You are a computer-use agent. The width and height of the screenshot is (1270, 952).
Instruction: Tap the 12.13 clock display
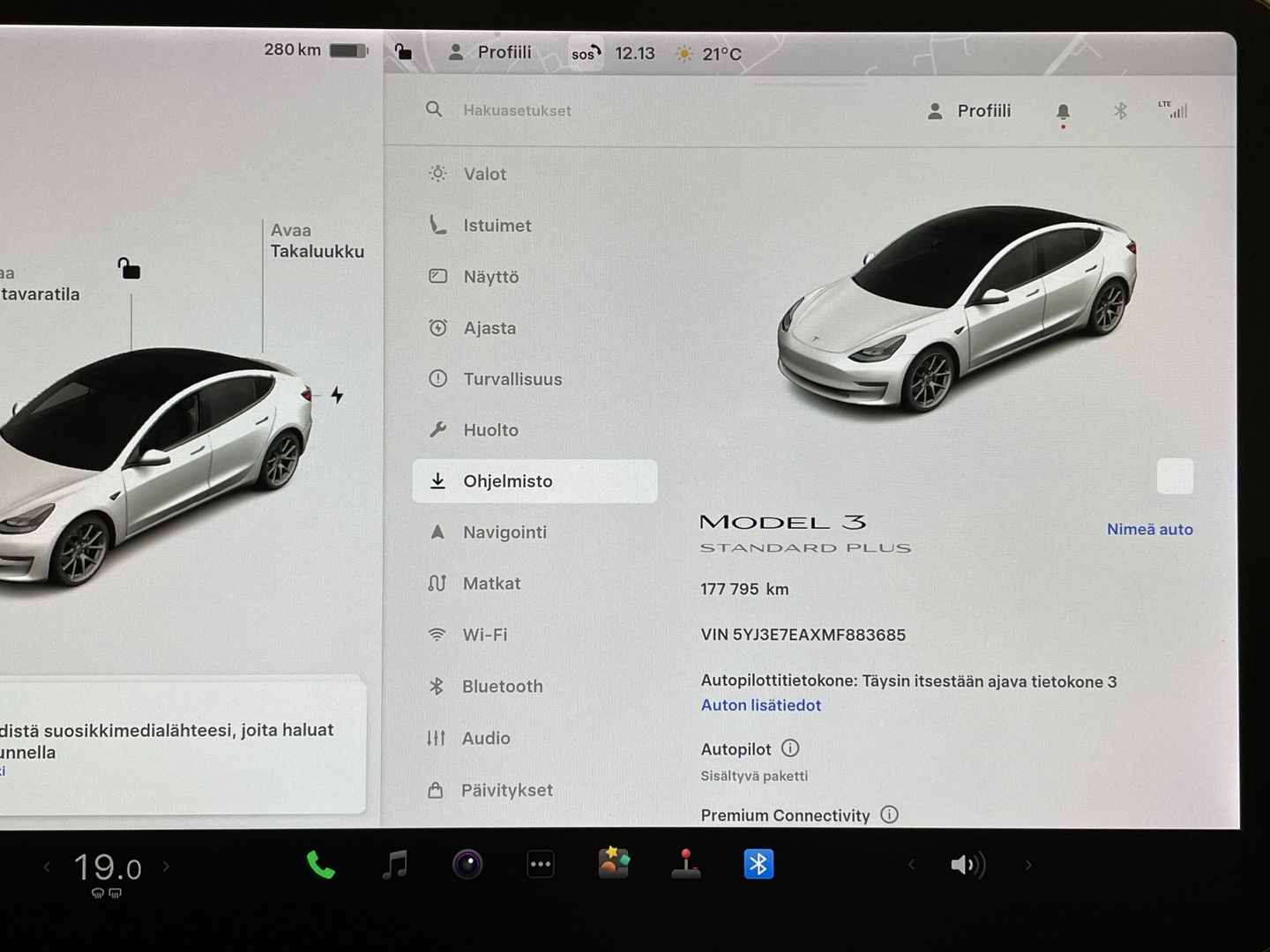(x=635, y=53)
